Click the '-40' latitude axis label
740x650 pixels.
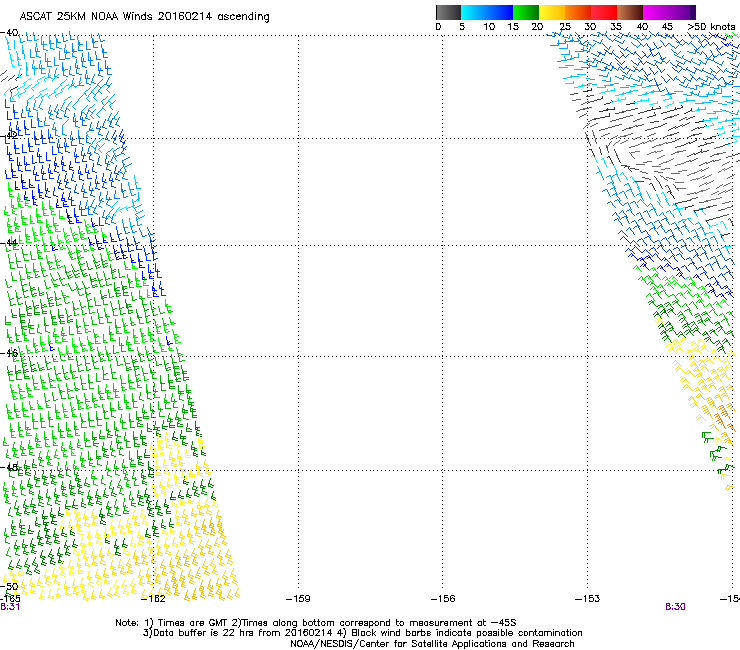(9, 33)
